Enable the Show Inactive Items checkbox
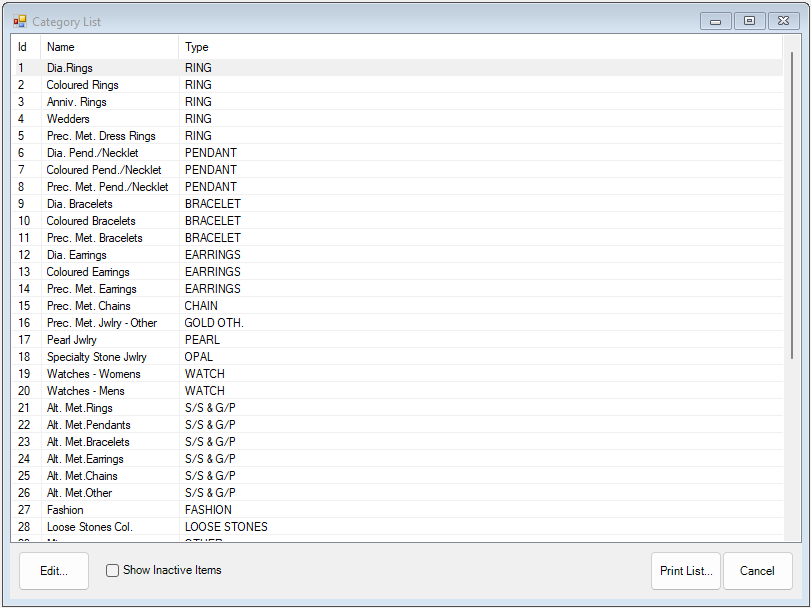The height and width of the screenshot is (608, 811). (113, 570)
